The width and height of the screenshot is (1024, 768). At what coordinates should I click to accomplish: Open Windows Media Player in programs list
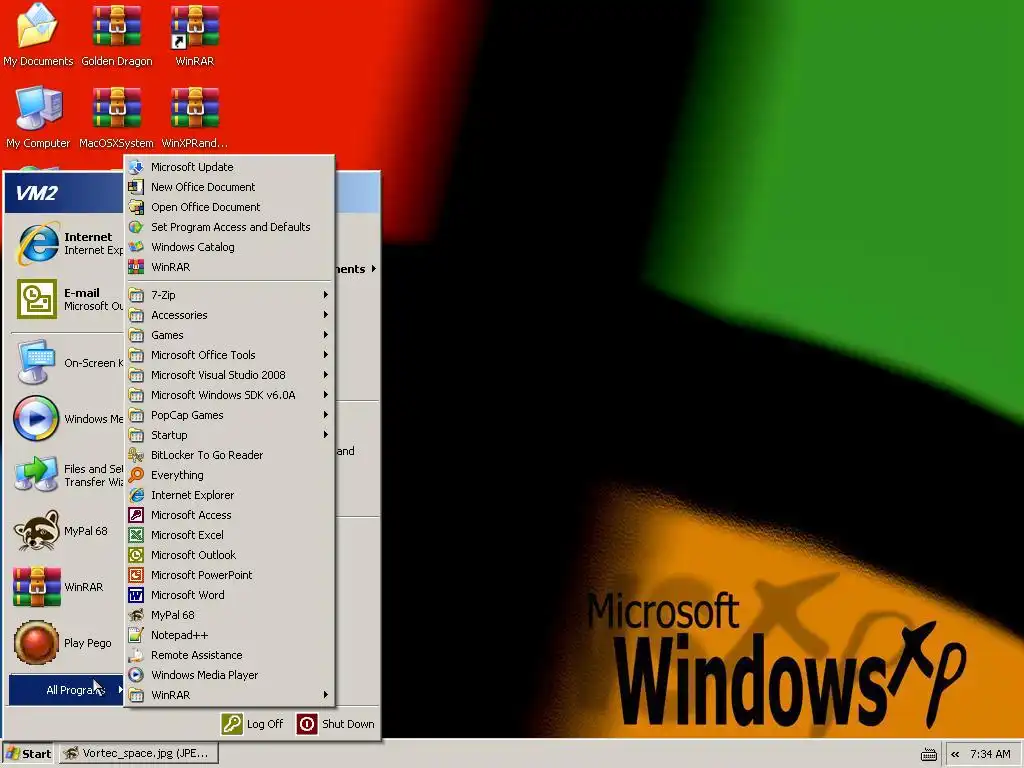tap(229, 675)
